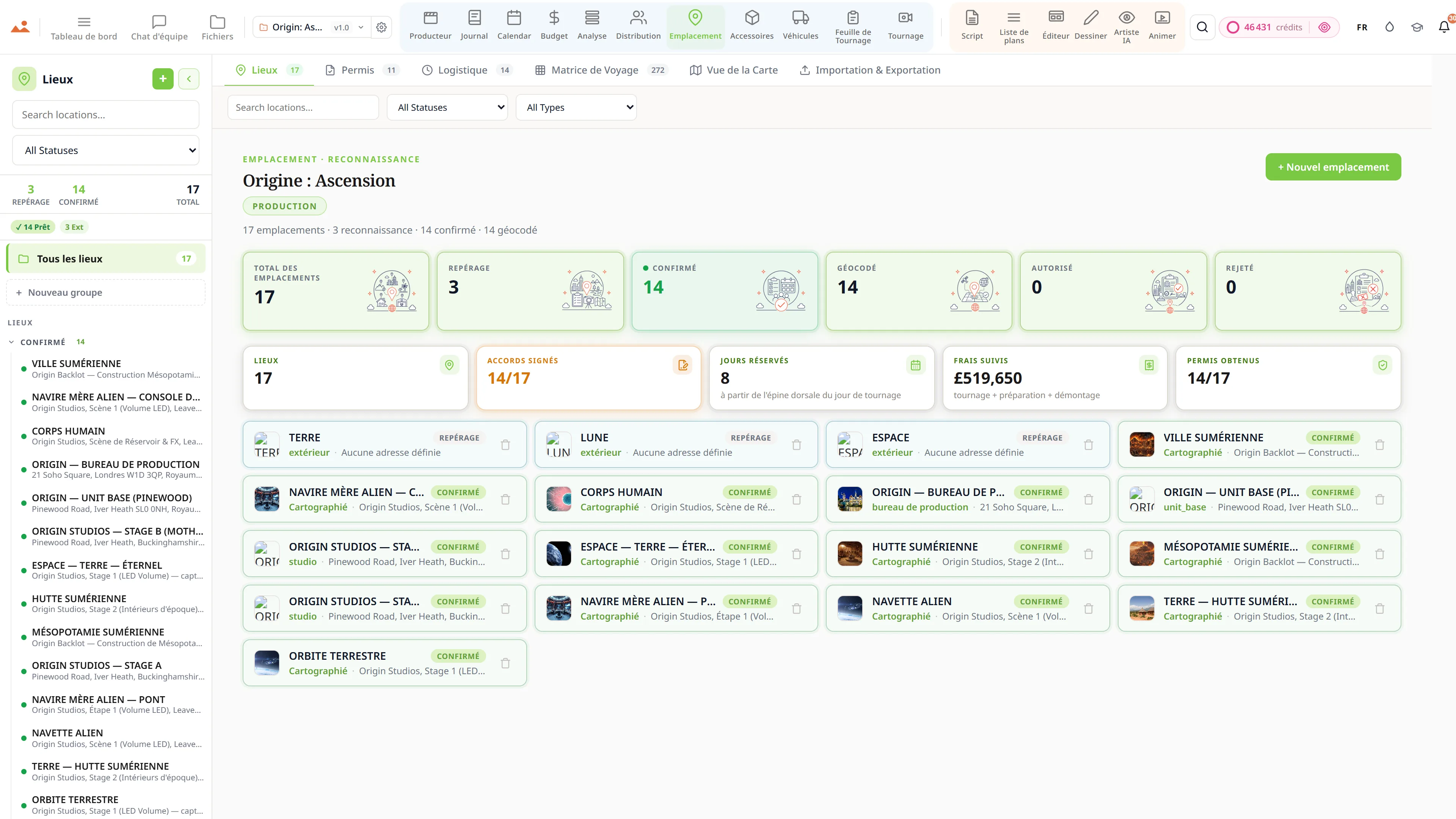Open project settings gear icon
Image resolution: width=1456 pixels, height=819 pixels.
pos(381,27)
